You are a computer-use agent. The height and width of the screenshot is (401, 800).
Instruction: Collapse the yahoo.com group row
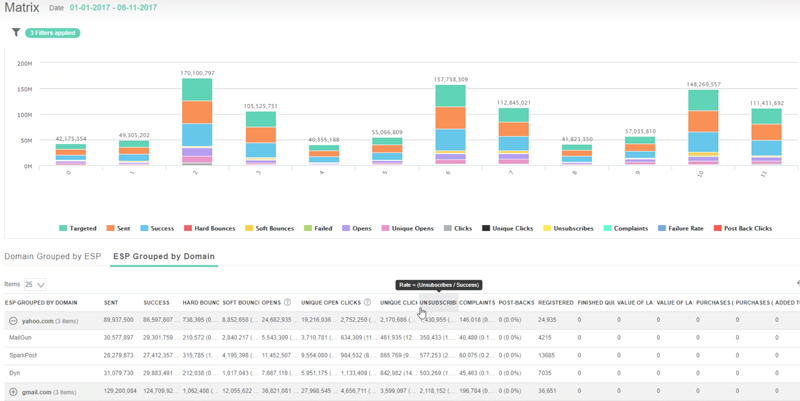[x=13, y=321]
